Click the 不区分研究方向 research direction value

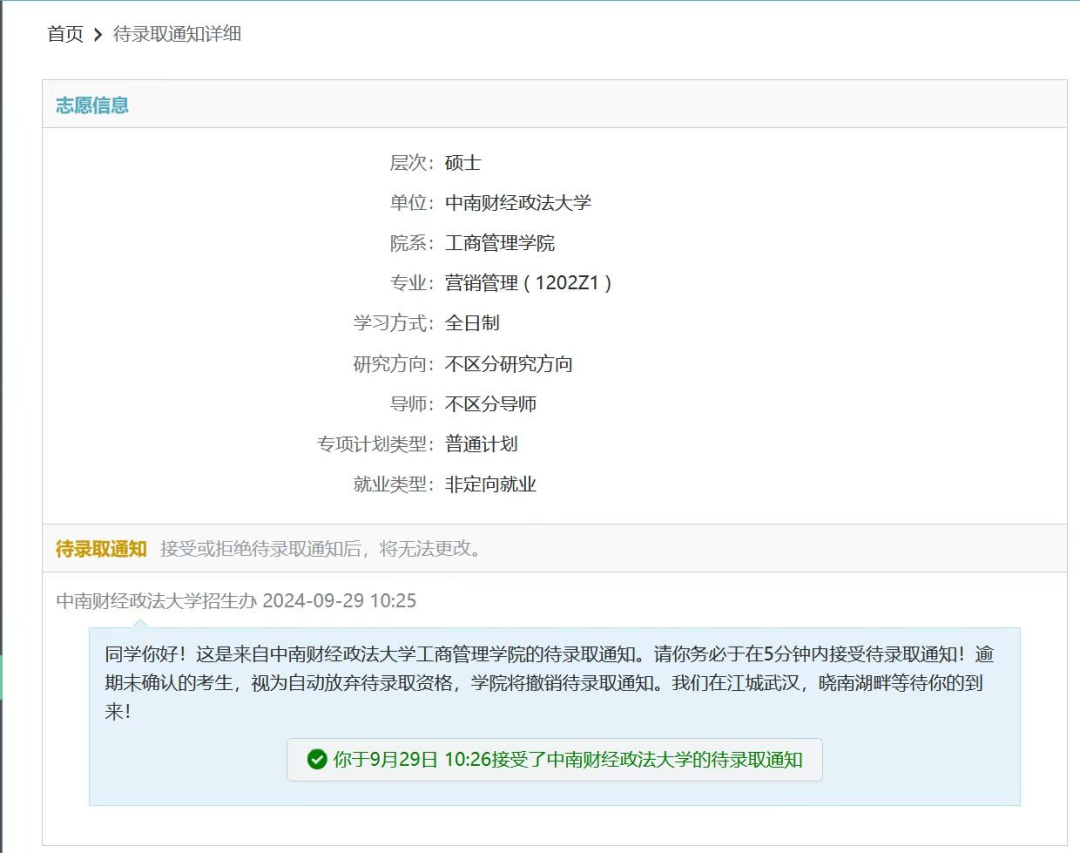(x=509, y=364)
